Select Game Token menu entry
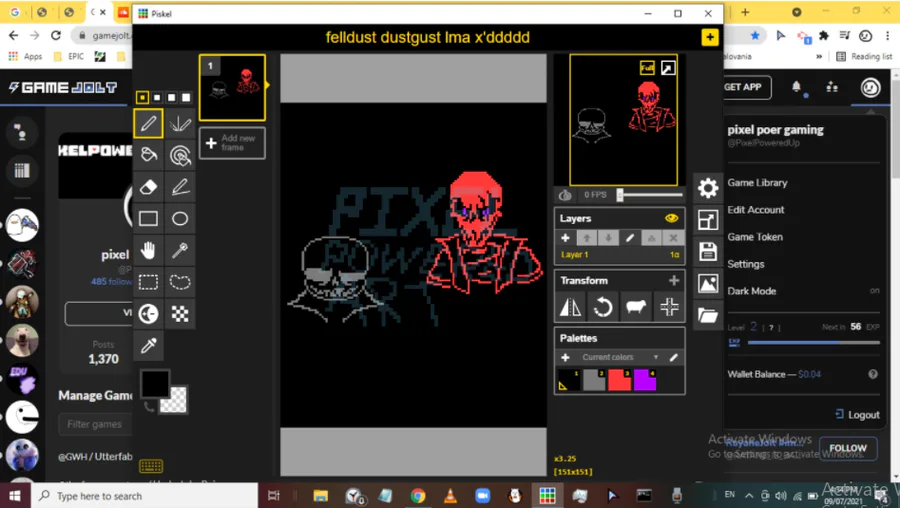This screenshot has height=508, width=900. 755,236
